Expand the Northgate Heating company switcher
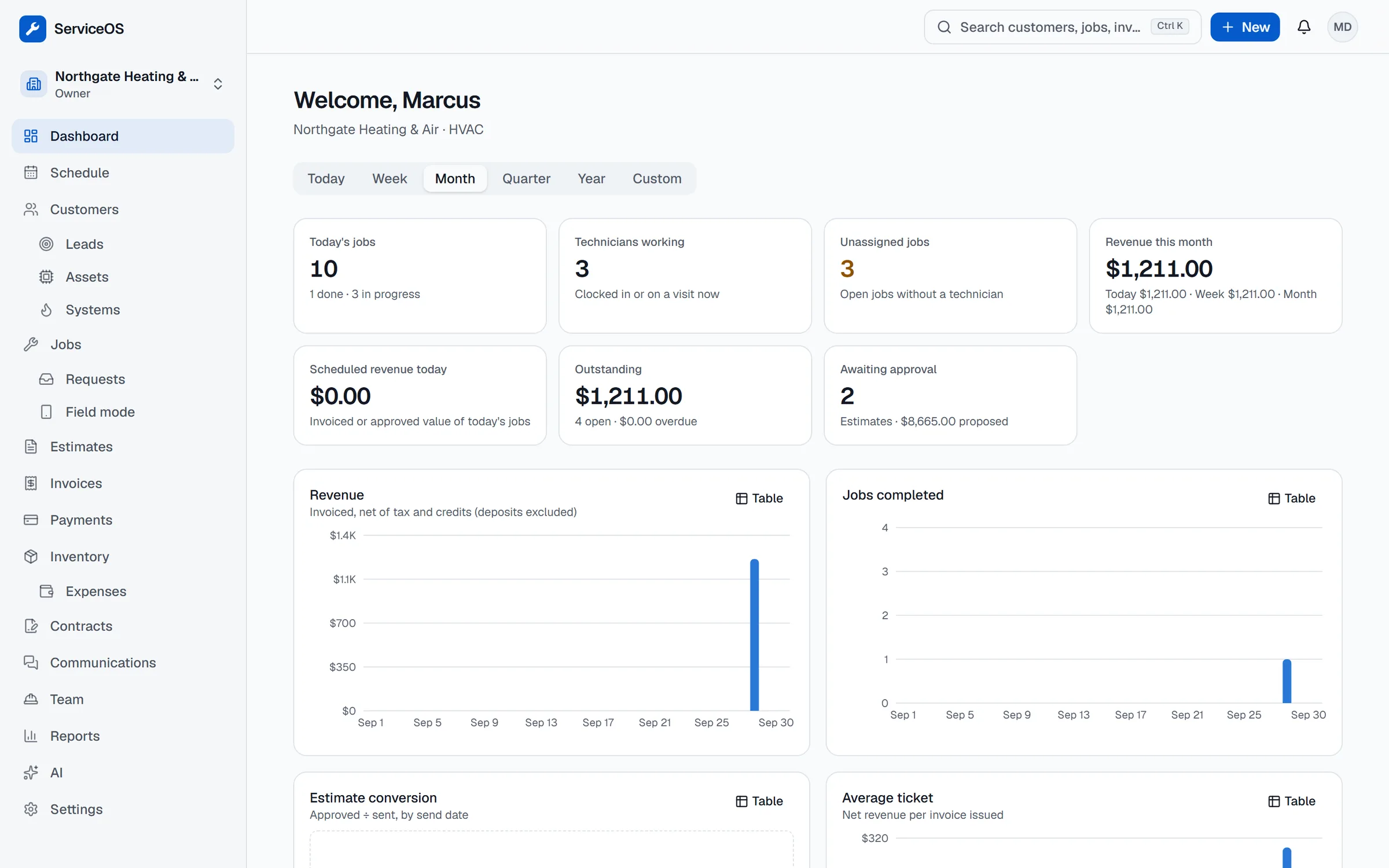1389x868 pixels. (123, 84)
